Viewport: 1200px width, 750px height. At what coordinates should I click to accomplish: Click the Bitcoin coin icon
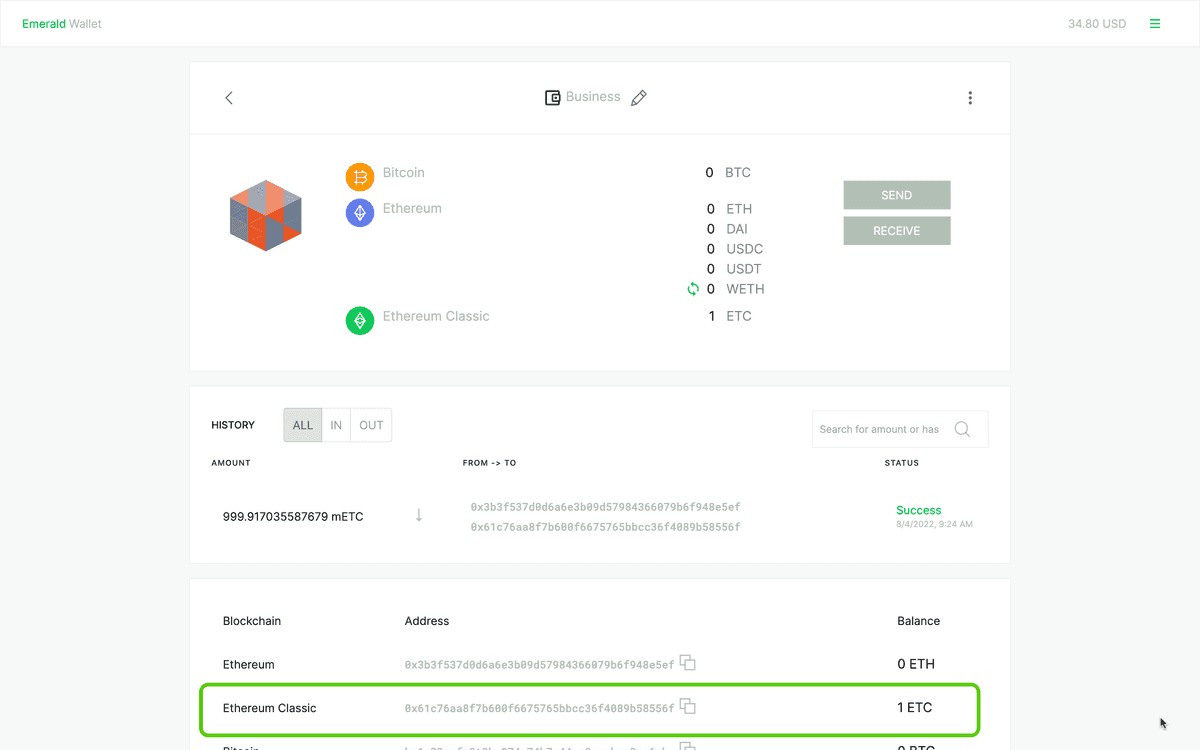[360, 177]
